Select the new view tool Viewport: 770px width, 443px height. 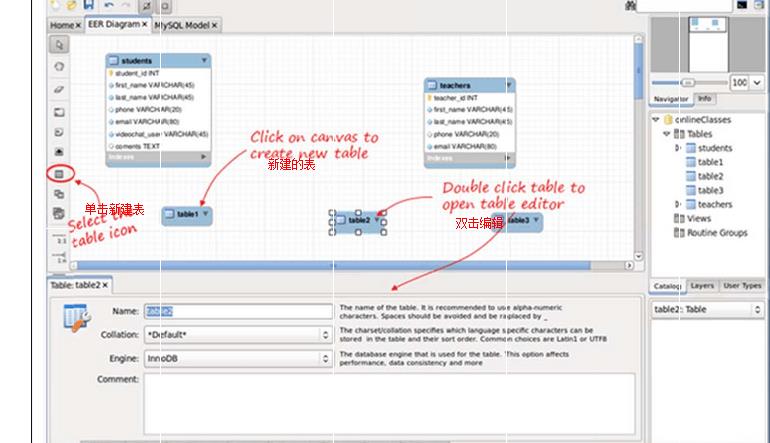[59, 194]
